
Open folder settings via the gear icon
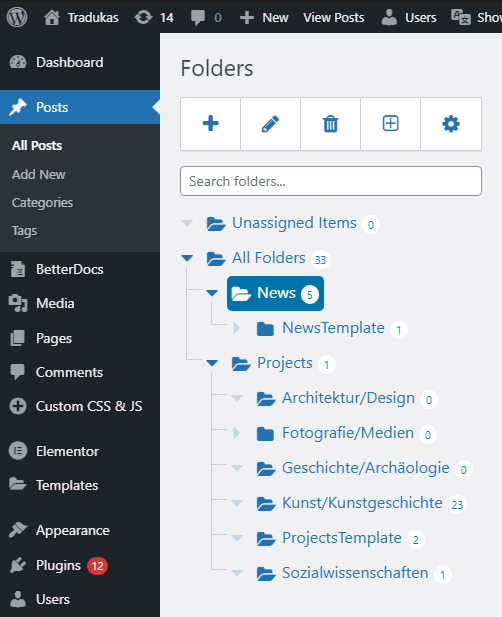tap(451, 124)
